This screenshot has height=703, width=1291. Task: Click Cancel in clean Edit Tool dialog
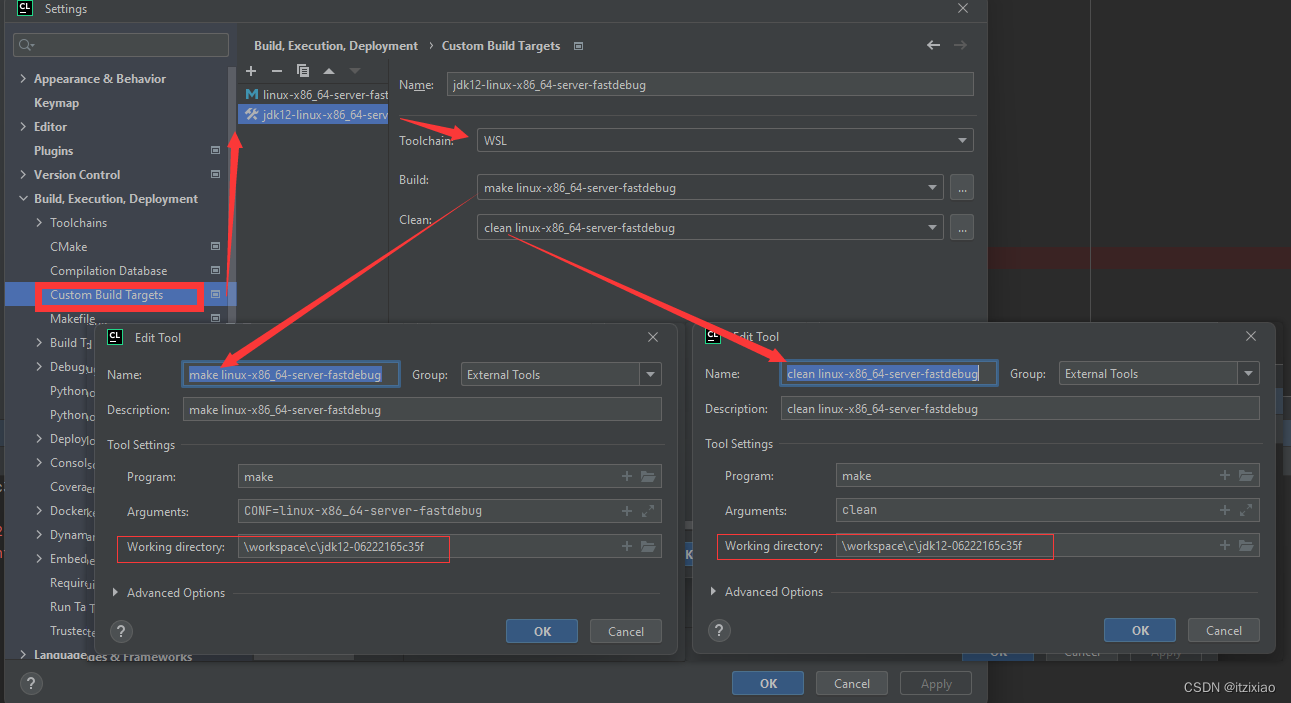point(1224,630)
